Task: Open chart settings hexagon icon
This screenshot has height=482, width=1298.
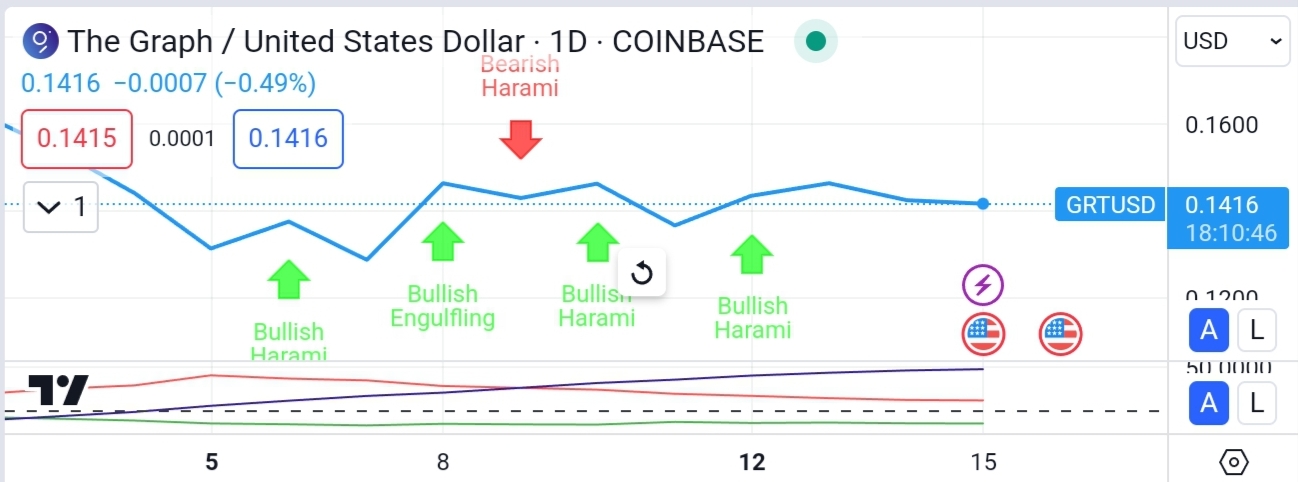Action: tap(1234, 462)
